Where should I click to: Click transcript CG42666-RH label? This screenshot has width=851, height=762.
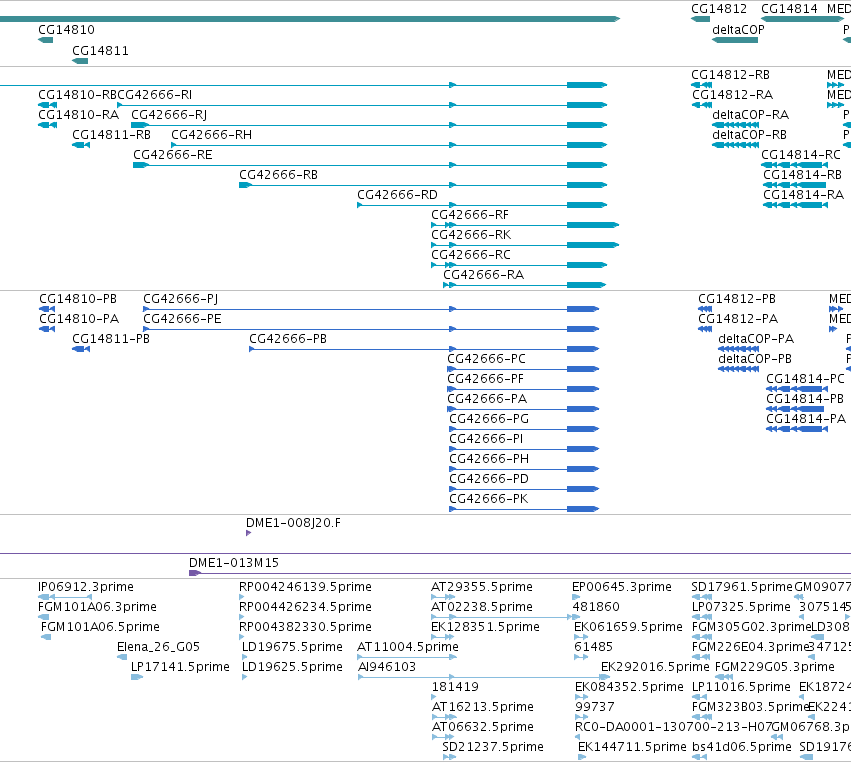212,135
